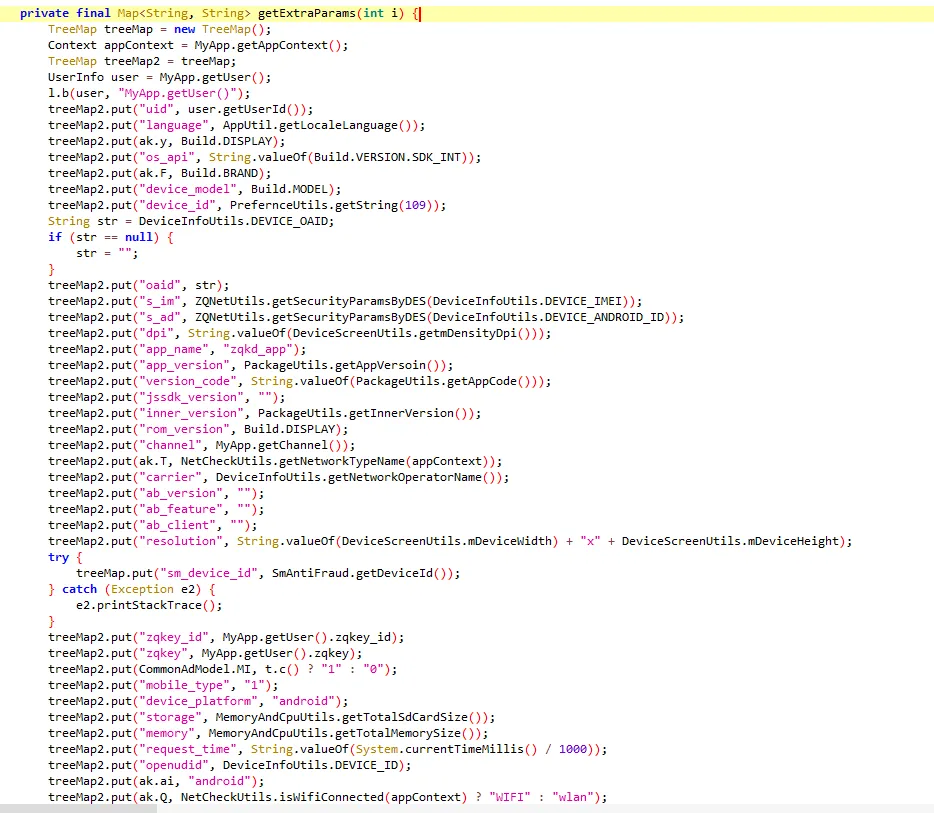The width and height of the screenshot is (934, 813).
Task: Click DeviceInfoUtils.DEVICE_IMEI reference
Action: (x=527, y=301)
